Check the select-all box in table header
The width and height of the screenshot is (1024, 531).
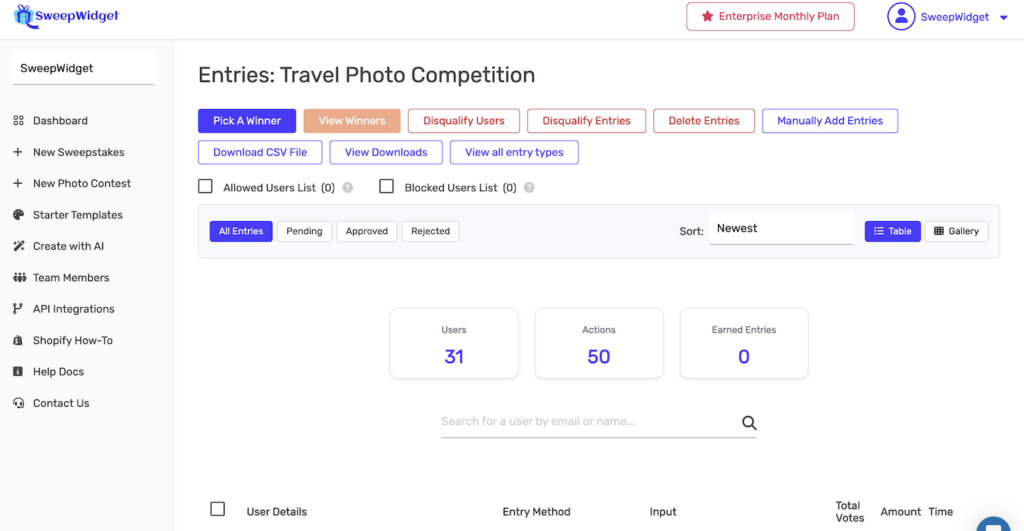click(x=217, y=509)
